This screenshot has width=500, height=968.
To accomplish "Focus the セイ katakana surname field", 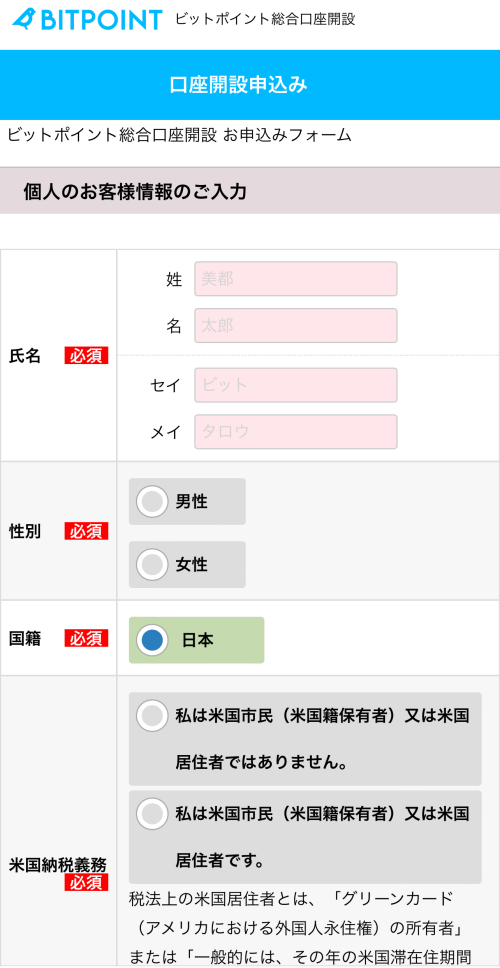I will click(x=296, y=385).
